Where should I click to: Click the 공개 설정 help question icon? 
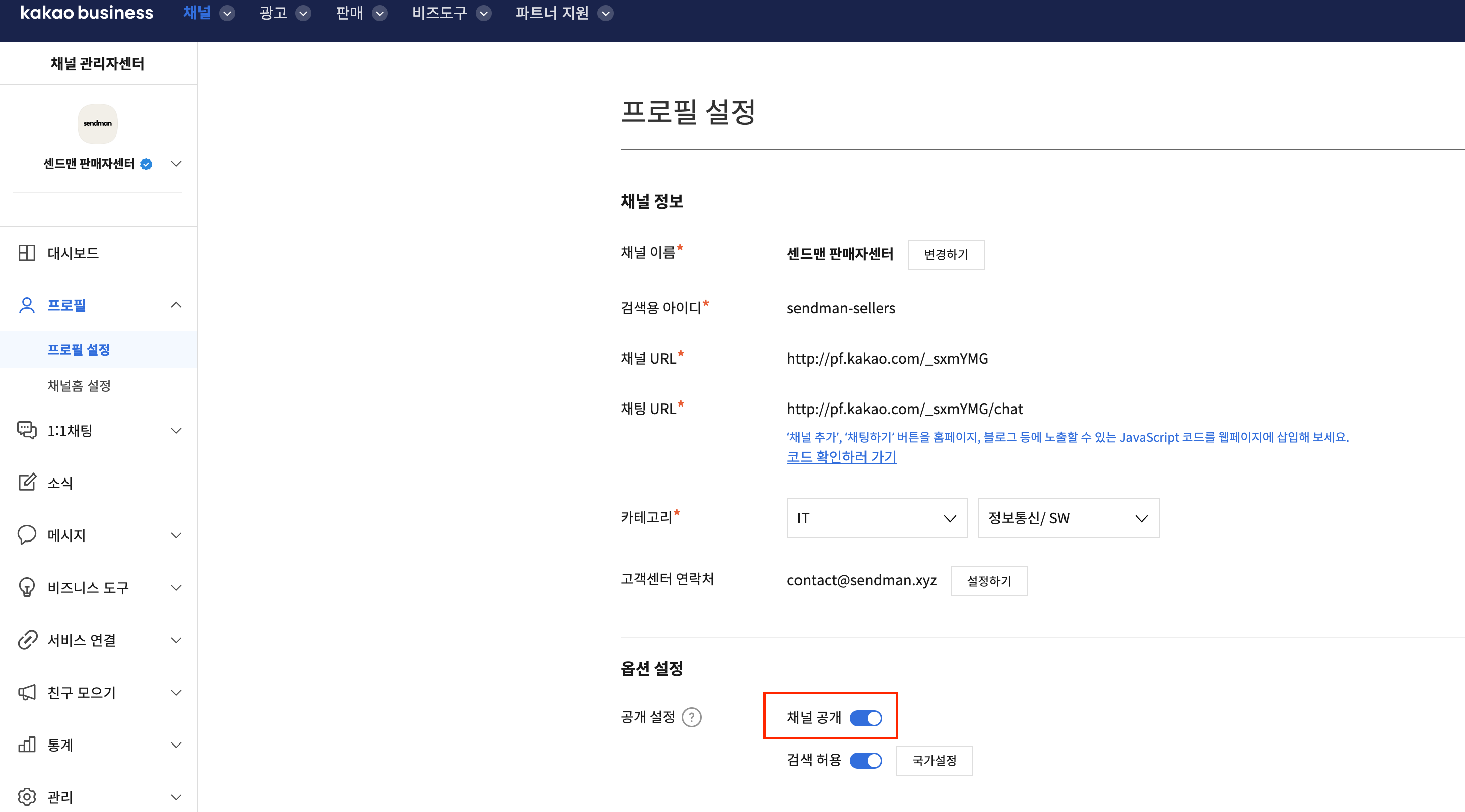pyautogui.click(x=692, y=717)
